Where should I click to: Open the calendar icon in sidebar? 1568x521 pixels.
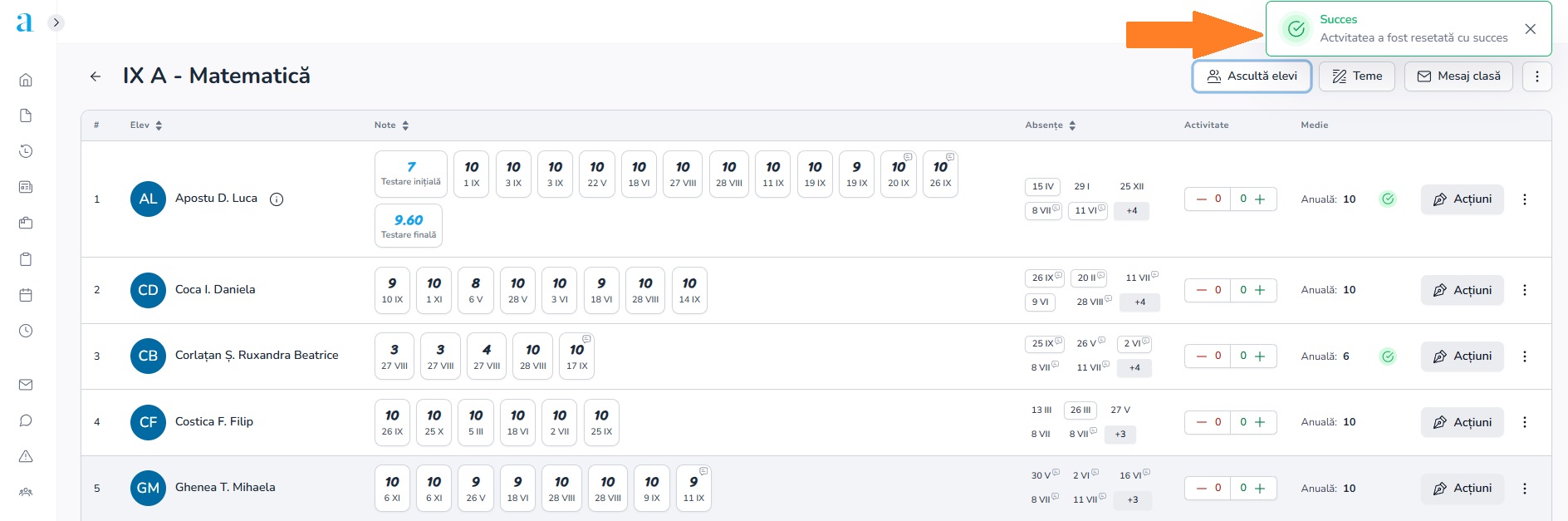26,295
